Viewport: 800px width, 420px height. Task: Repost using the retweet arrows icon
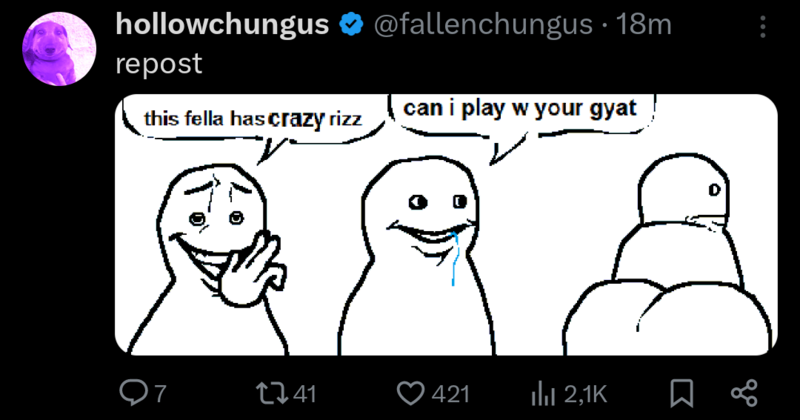pyautogui.click(x=272, y=393)
